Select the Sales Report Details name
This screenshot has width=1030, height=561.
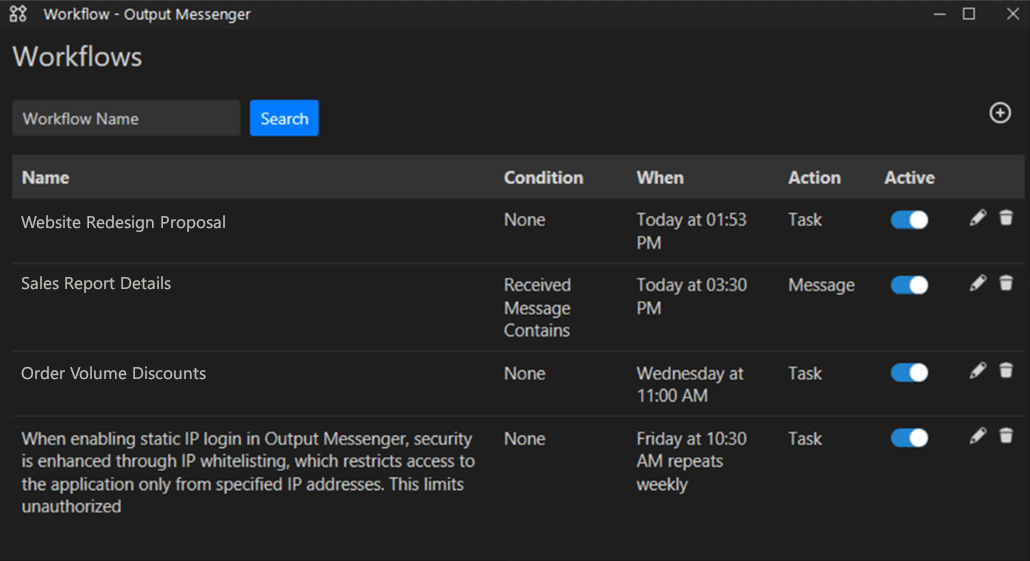click(96, 283)
